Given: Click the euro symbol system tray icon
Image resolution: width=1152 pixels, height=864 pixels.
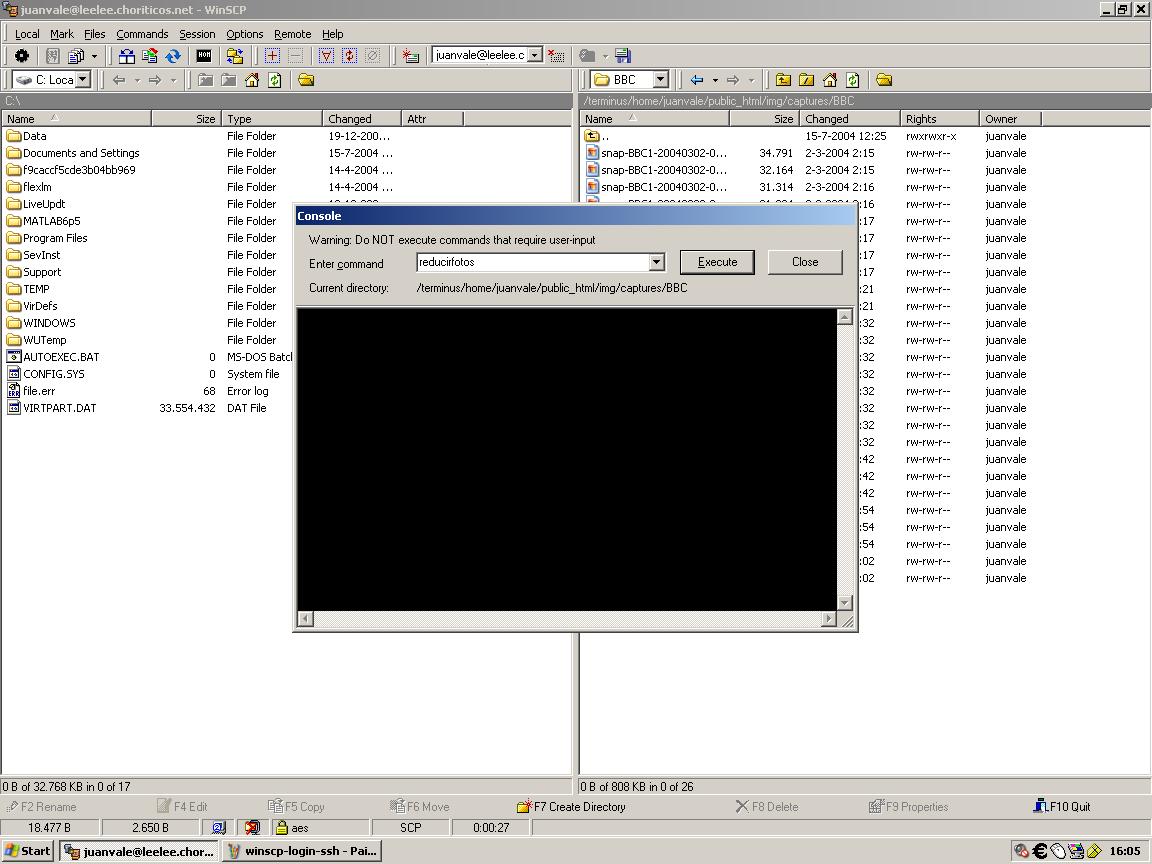Looking at the screenshot, I should coord(1040,851).
